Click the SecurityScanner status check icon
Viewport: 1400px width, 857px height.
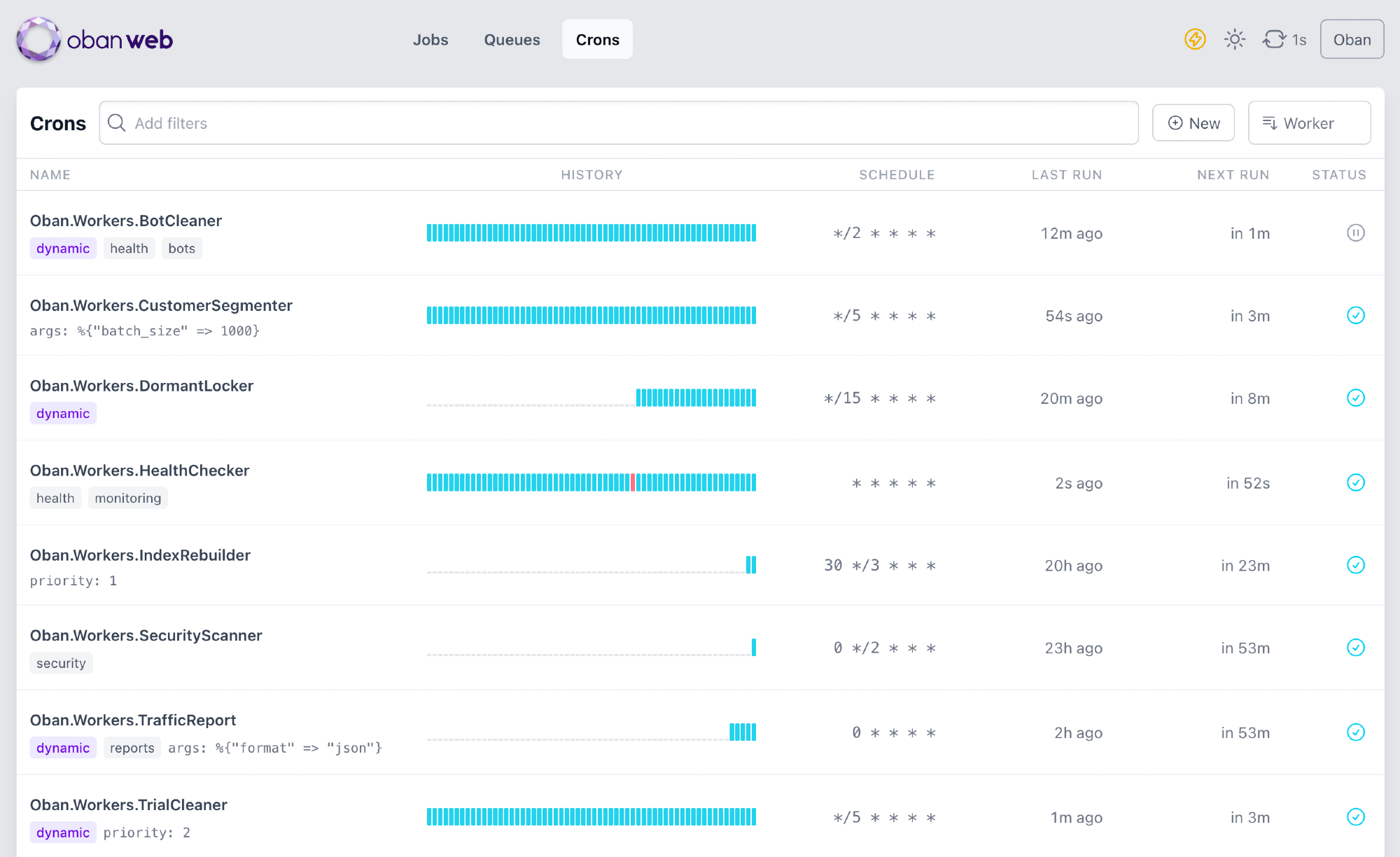(x=1355, y=648)
